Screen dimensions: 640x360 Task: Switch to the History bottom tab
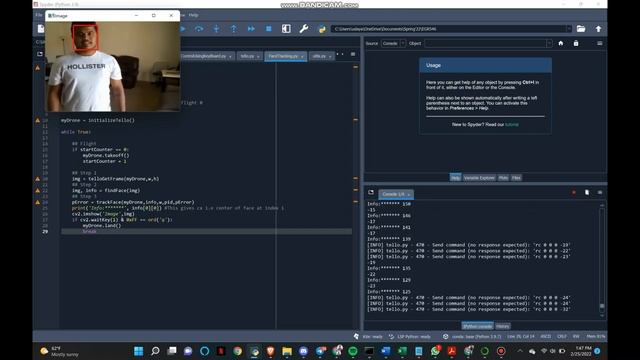(502, 326)
